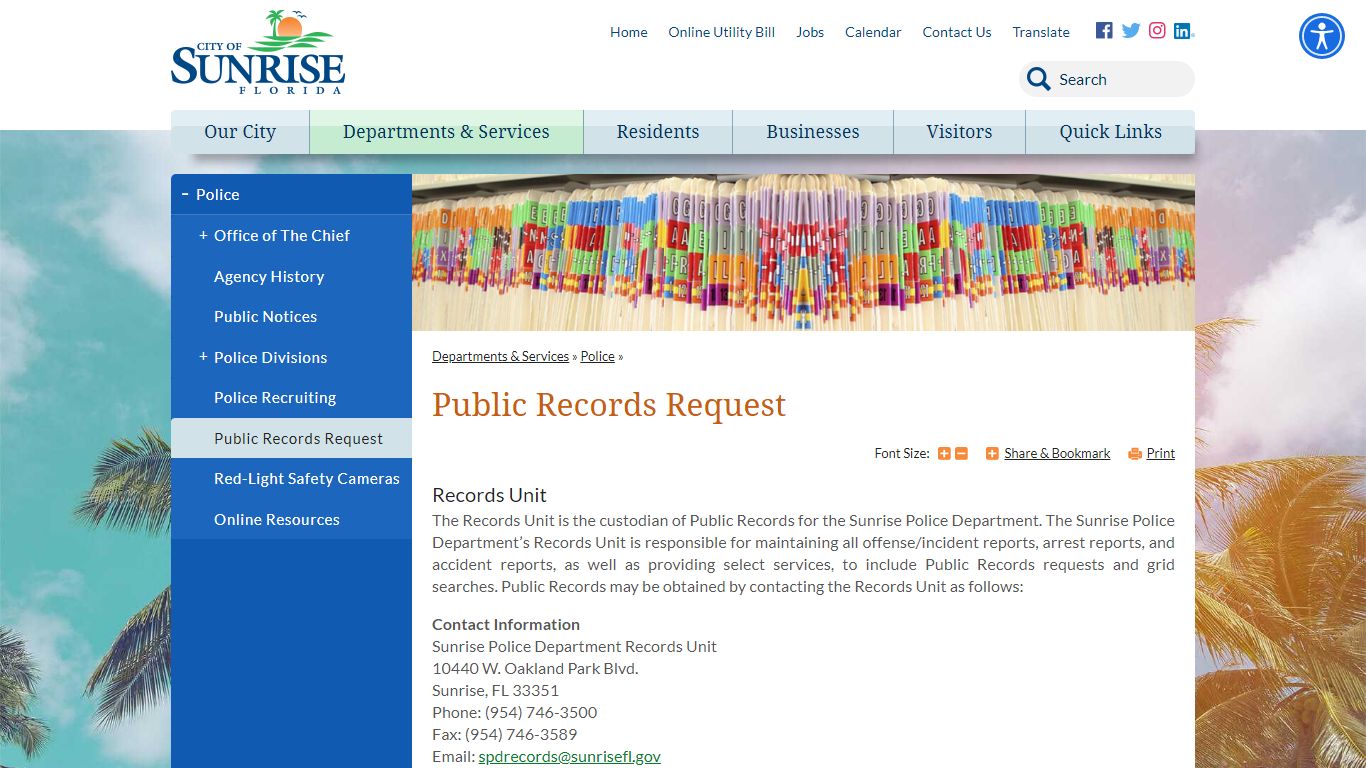1366x768 pixels.
Task: Visit the city's Facebook page
Action: (x=1104, y=30)
